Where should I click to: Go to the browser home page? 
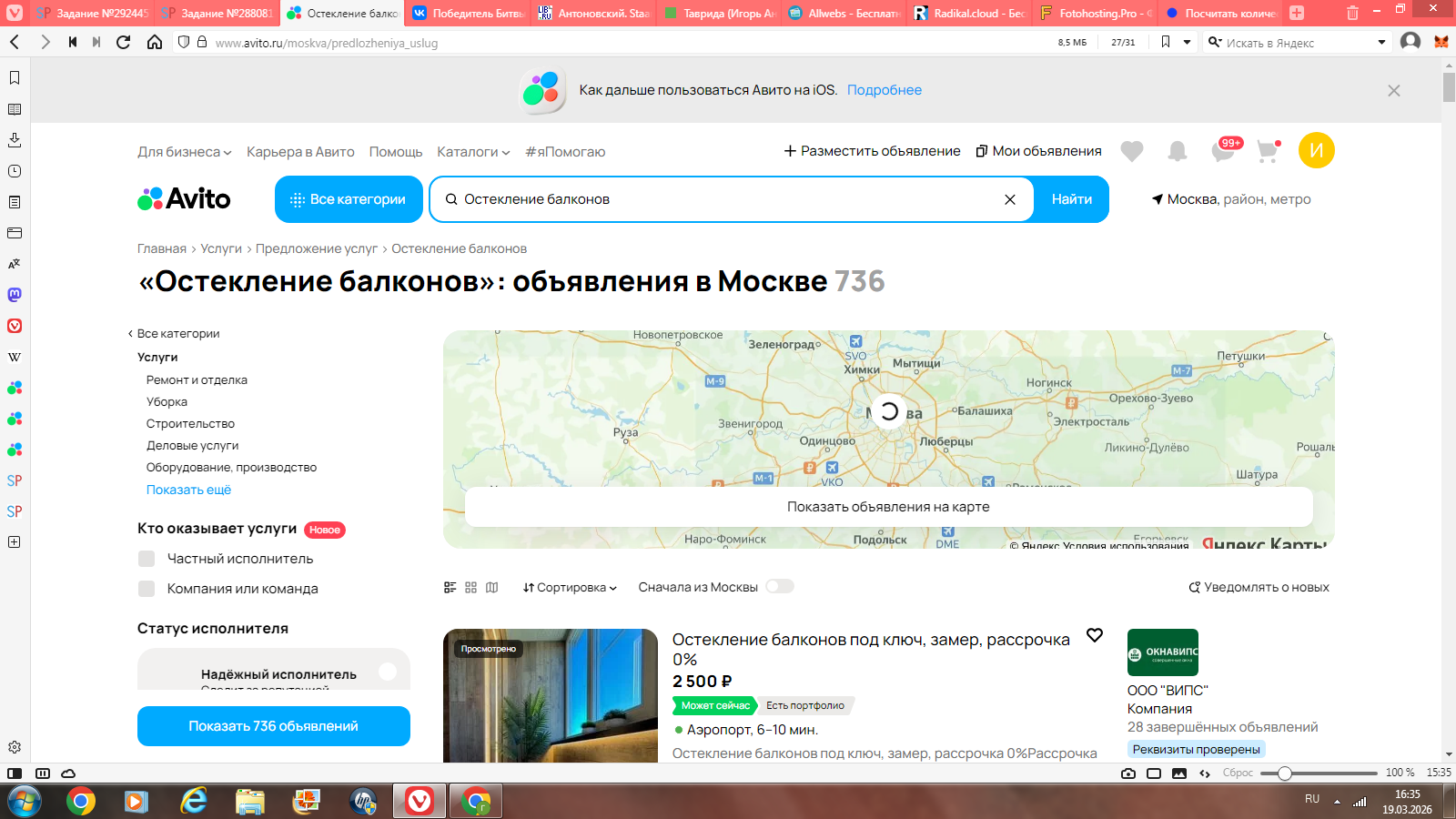point(155,42)
